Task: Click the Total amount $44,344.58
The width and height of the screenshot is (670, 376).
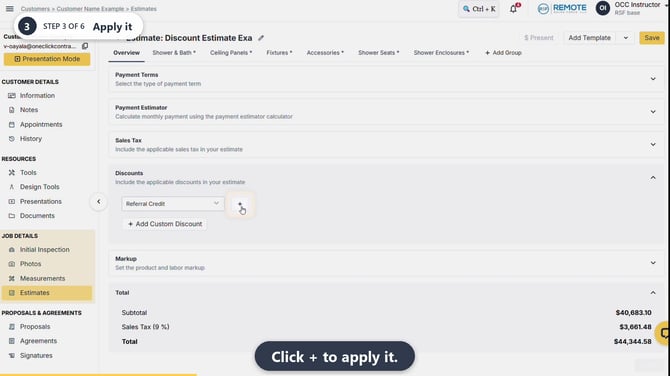Action: pyautogui.click(x=632, y=342)
